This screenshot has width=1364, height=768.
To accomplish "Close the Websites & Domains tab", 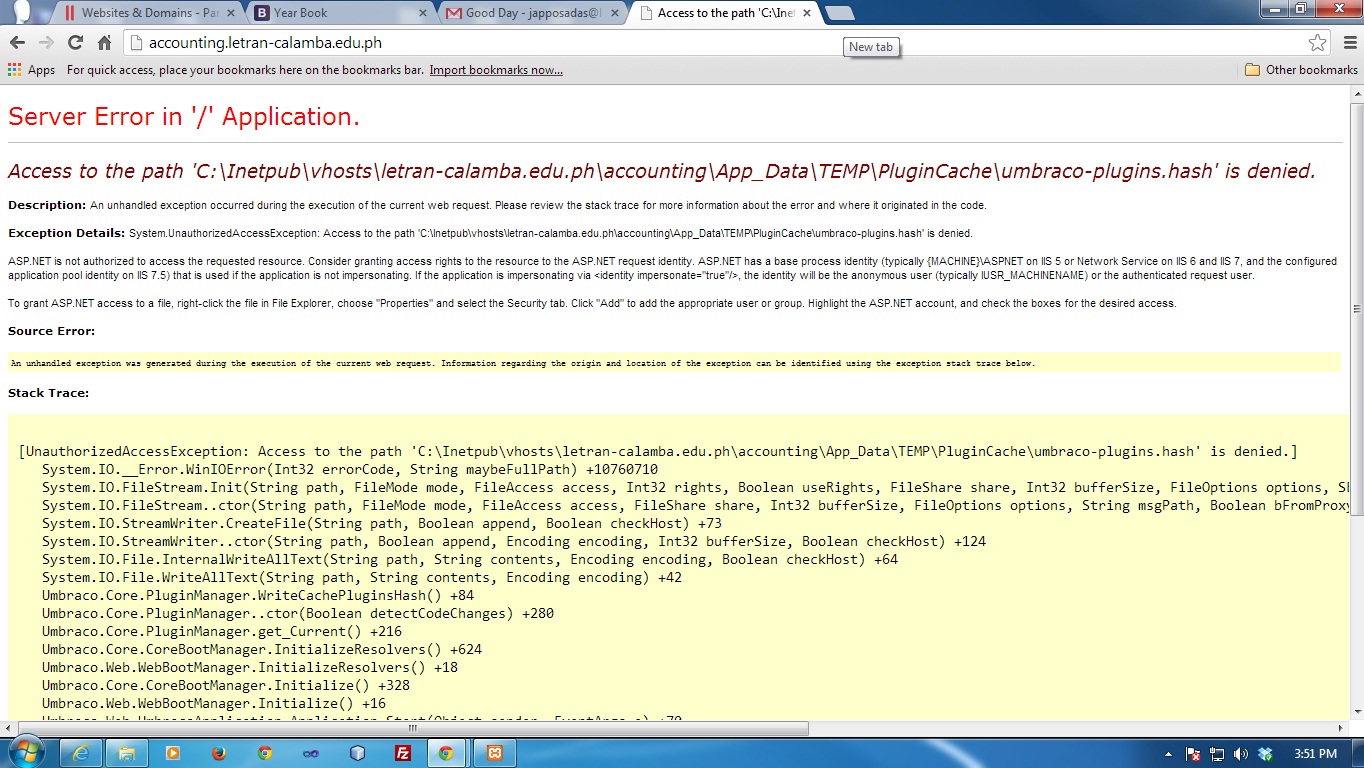I will pyautogui.click(x=230, y=13).
